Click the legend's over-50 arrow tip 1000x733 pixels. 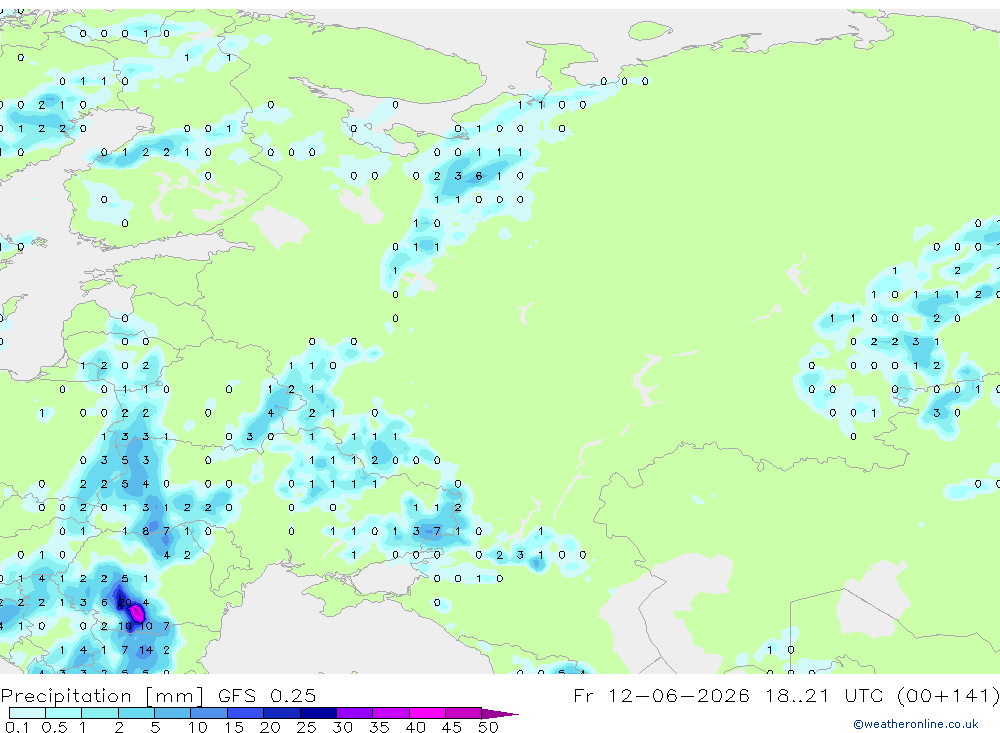pos(499,714)
